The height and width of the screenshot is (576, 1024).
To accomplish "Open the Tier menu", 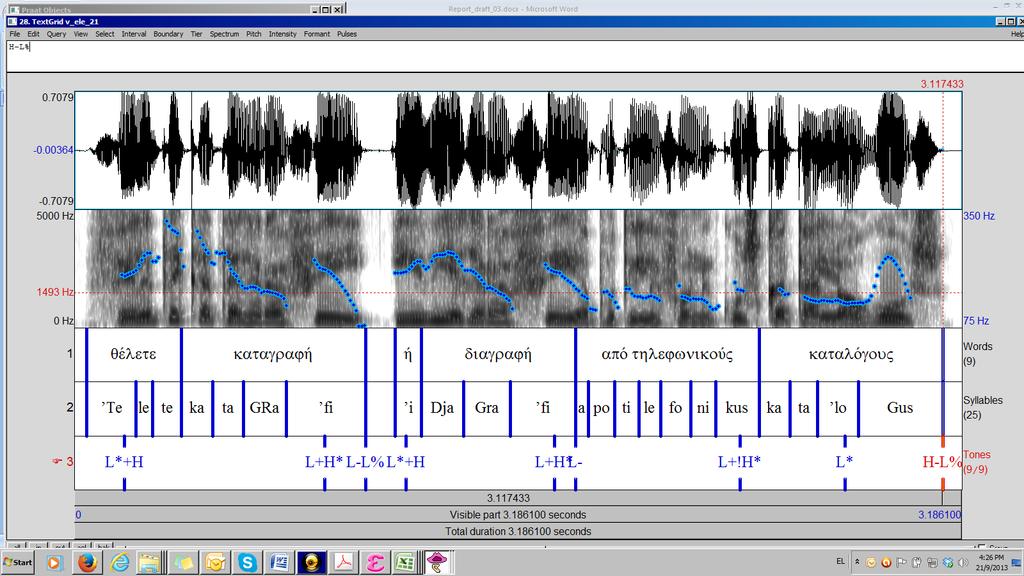I will [x=197, y=34].
